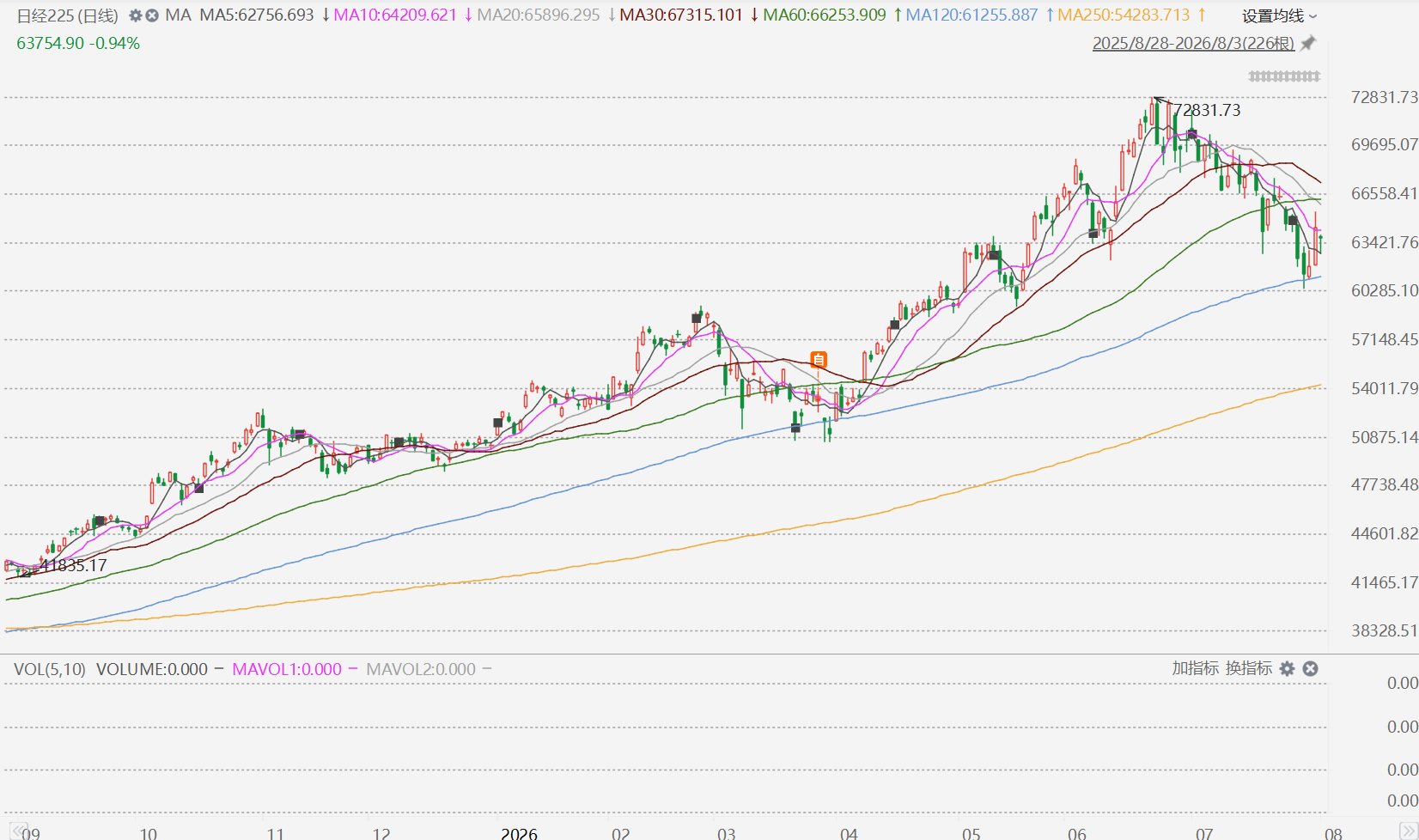Viewport: 1419px width, 840px height.
Task: Click the MAVOL2:0.000 value
Action: pos(421,669)
